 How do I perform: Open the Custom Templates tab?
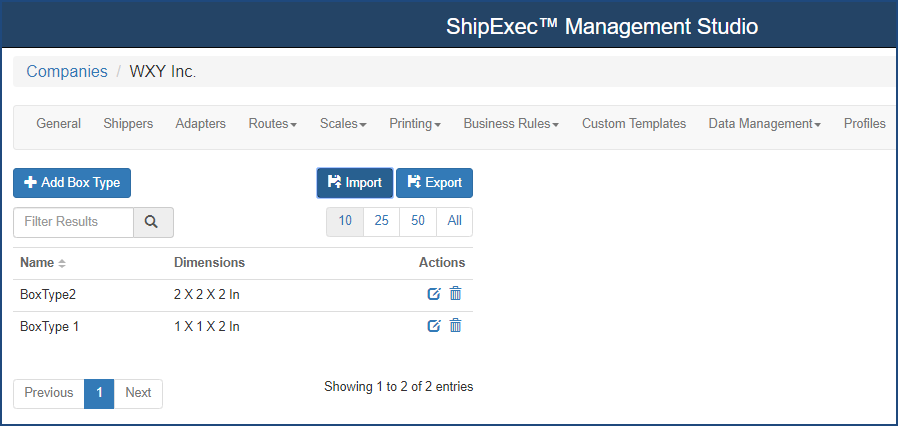click(634, 124)
